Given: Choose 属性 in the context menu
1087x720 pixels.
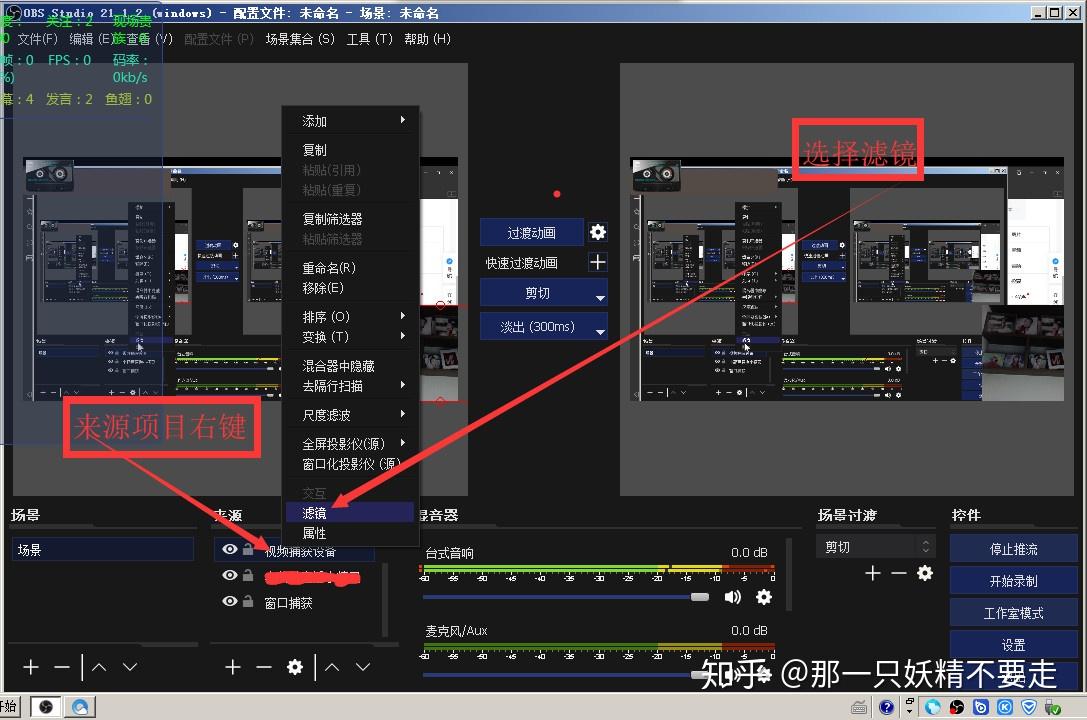Looking at the screenshot, I should point(350,533).
